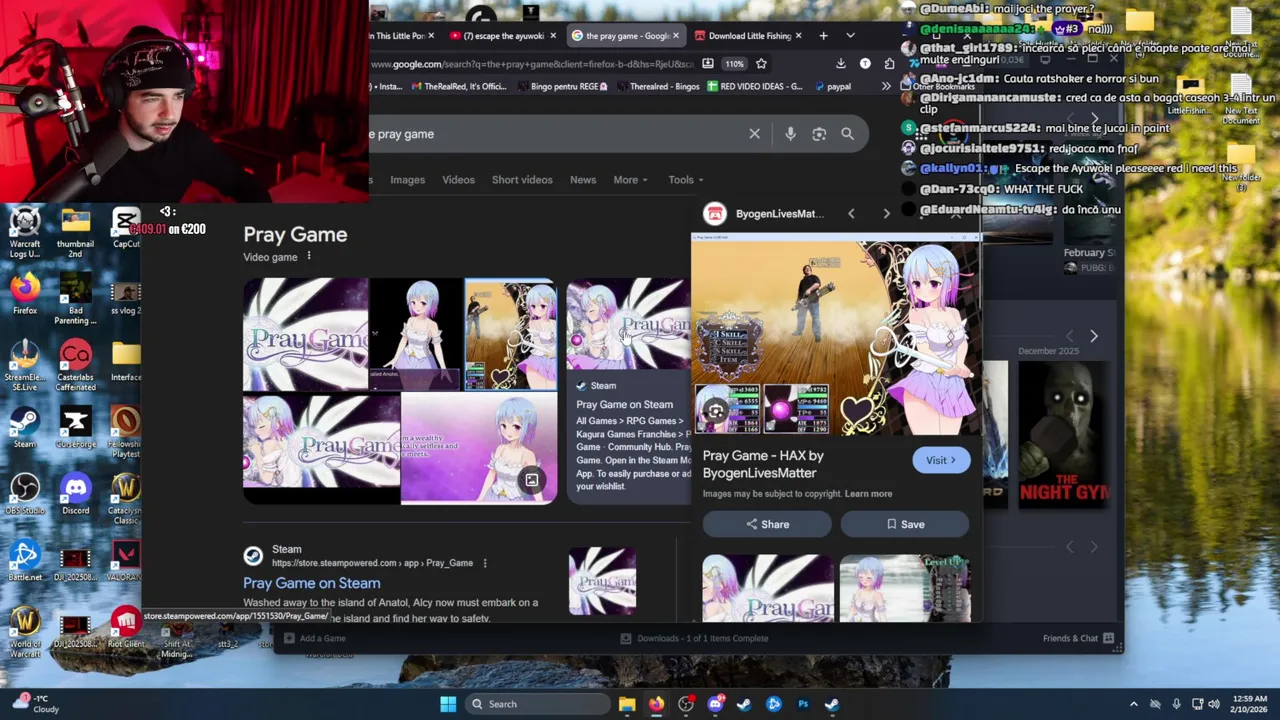
Task: Go to next image in viewer
Action: (x=886, y=213)
